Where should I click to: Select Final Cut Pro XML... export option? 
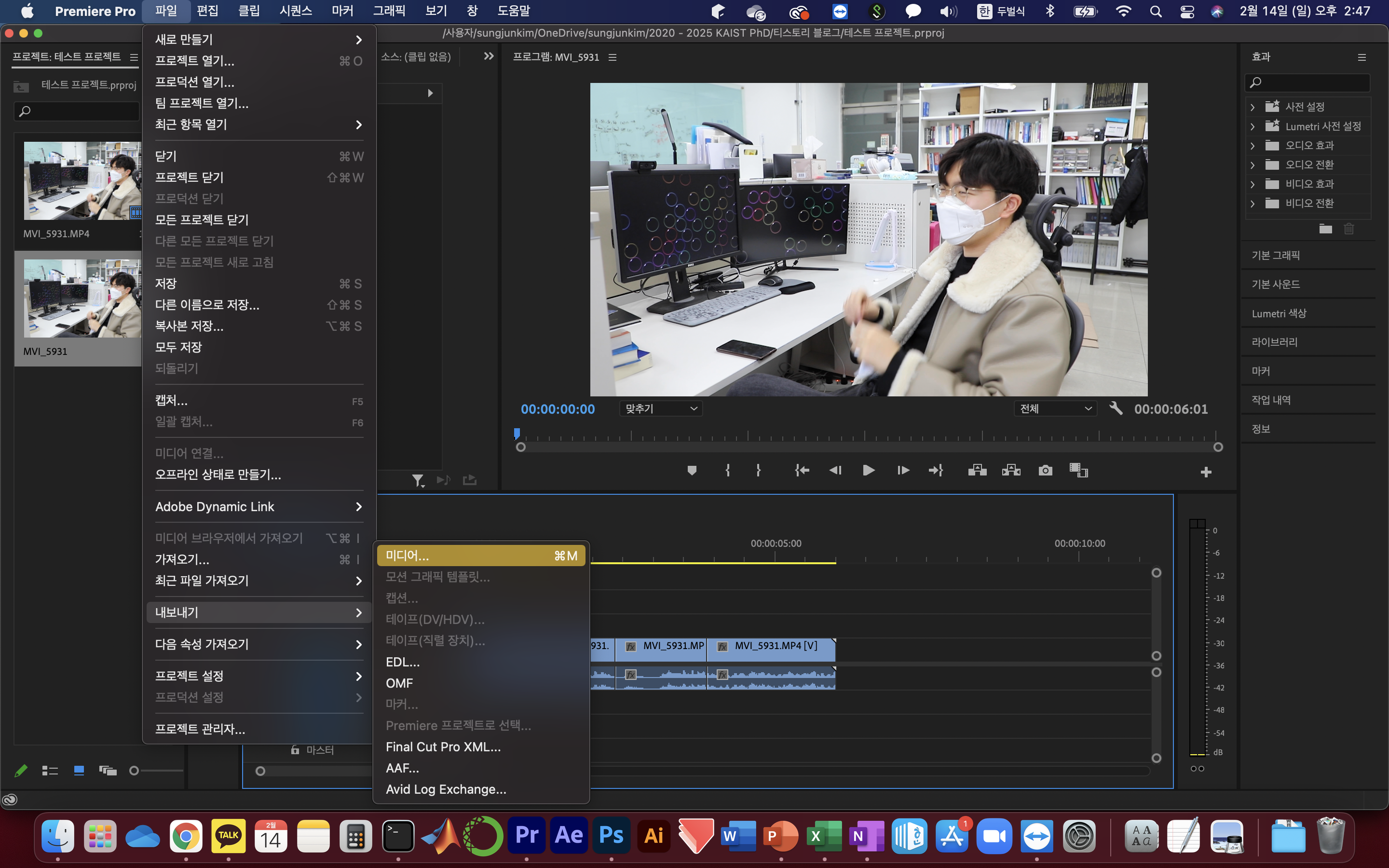[443, 747]
